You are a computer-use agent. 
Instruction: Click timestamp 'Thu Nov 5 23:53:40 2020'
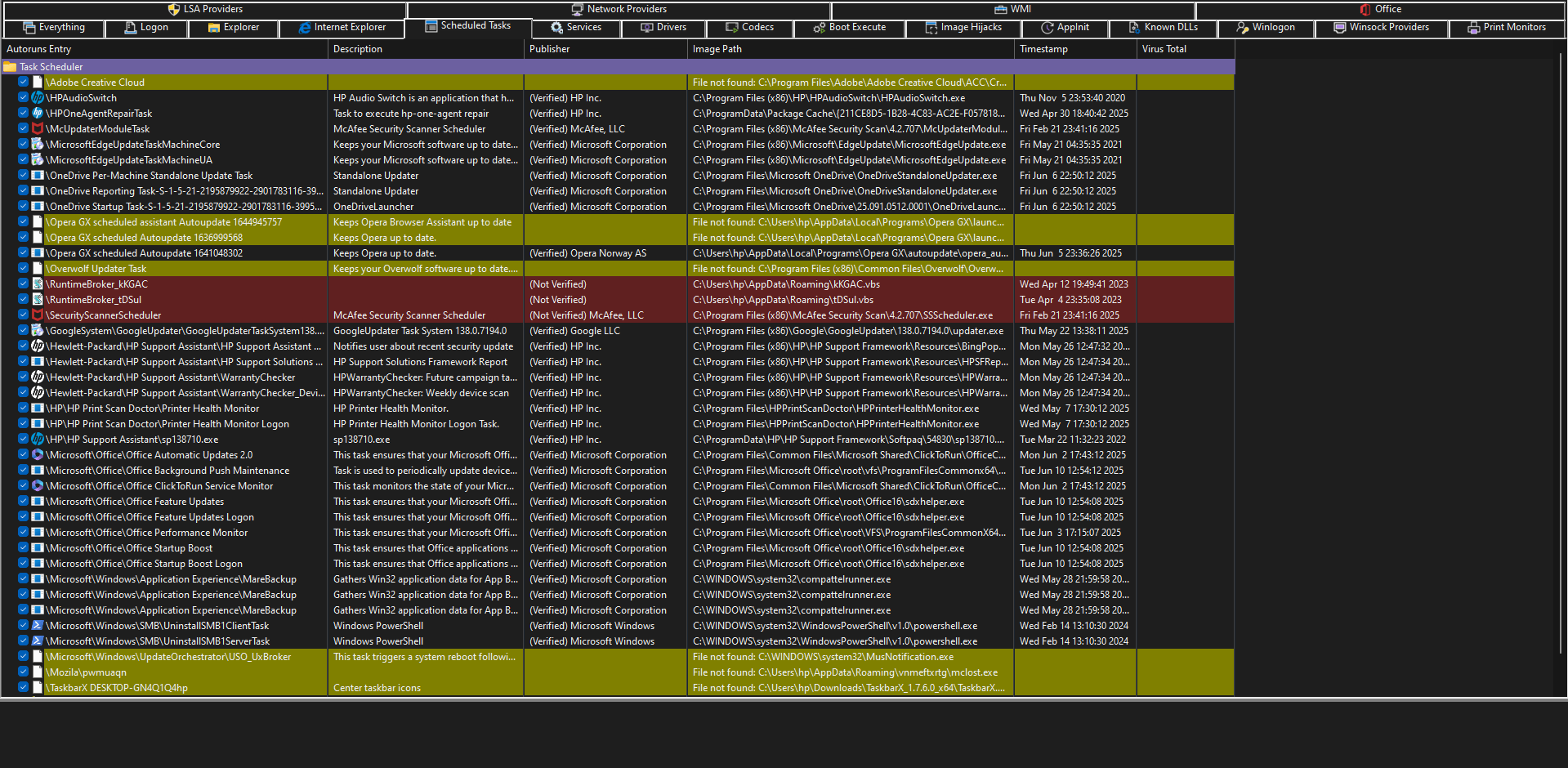pos(1072,98)
